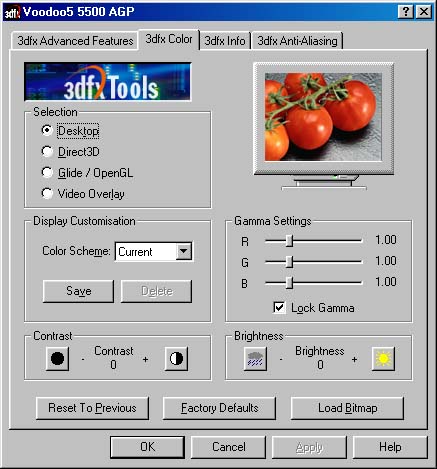The height and width of the screenshot is (469, 437).
Task: Click Reset To Previous button
Action: (x=92, y=408)
